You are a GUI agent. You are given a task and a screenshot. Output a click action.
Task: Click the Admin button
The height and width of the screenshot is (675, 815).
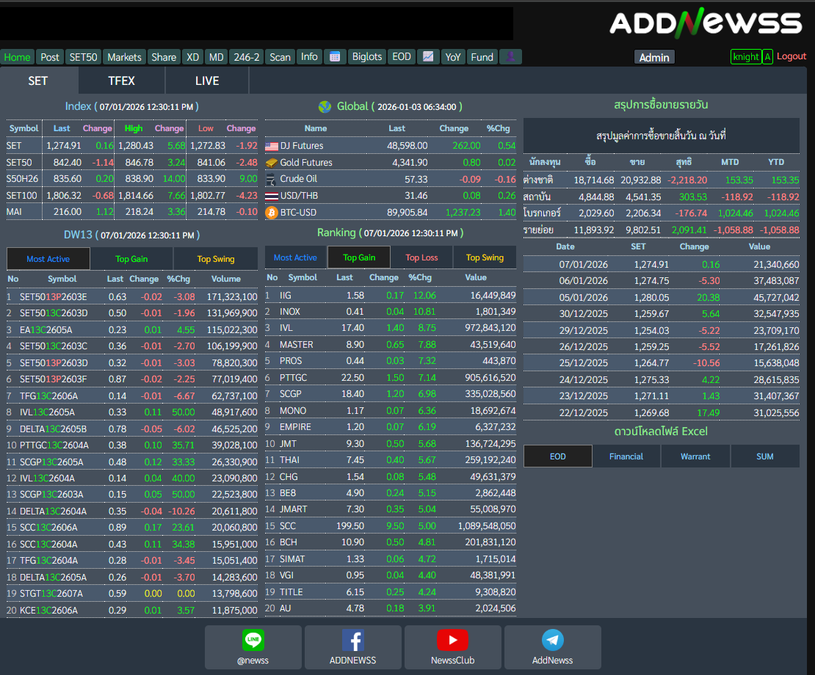654,57
